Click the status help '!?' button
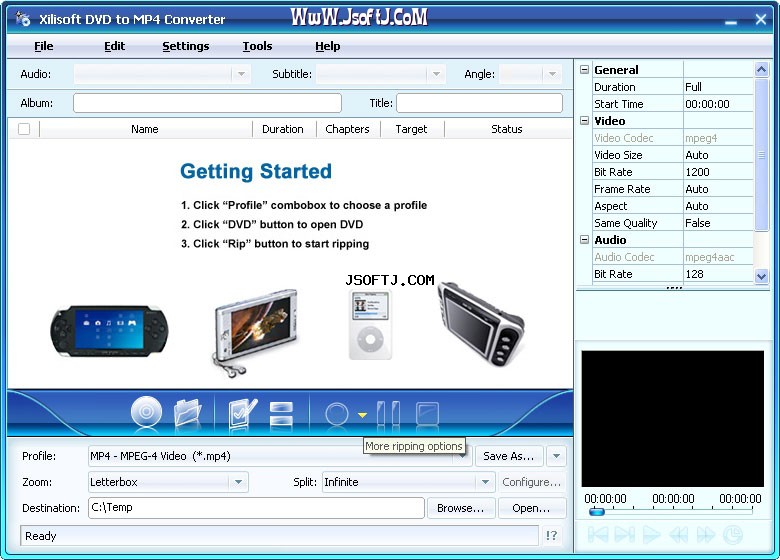The image size is (780, 560). coord(552,536)
